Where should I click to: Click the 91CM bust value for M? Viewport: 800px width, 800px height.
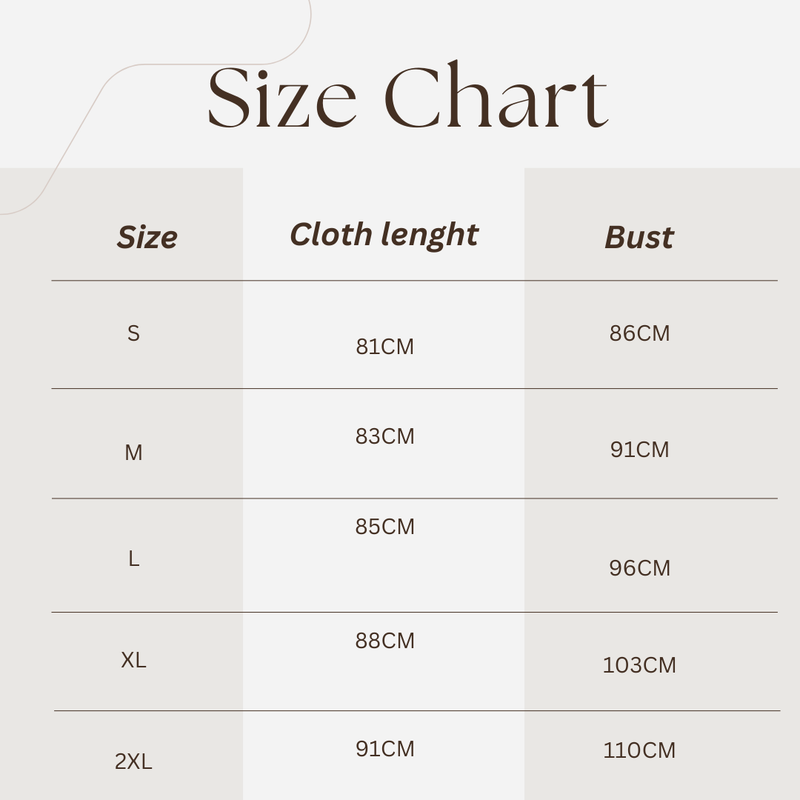coord(640,450)
